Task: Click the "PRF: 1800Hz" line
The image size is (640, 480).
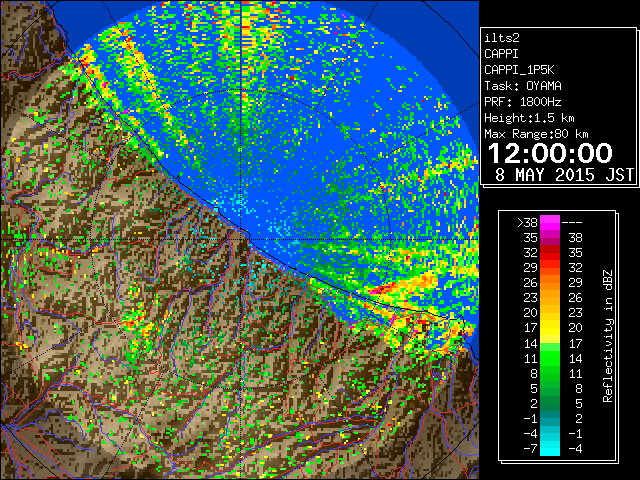Action: tap(522, 102)
